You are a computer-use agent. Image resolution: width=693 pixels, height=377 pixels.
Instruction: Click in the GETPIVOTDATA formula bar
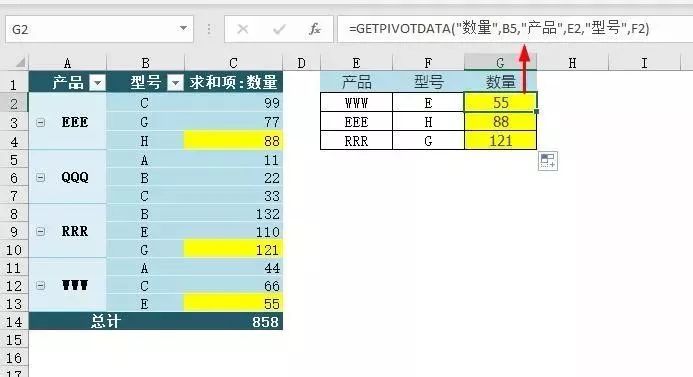pos(515,29)
